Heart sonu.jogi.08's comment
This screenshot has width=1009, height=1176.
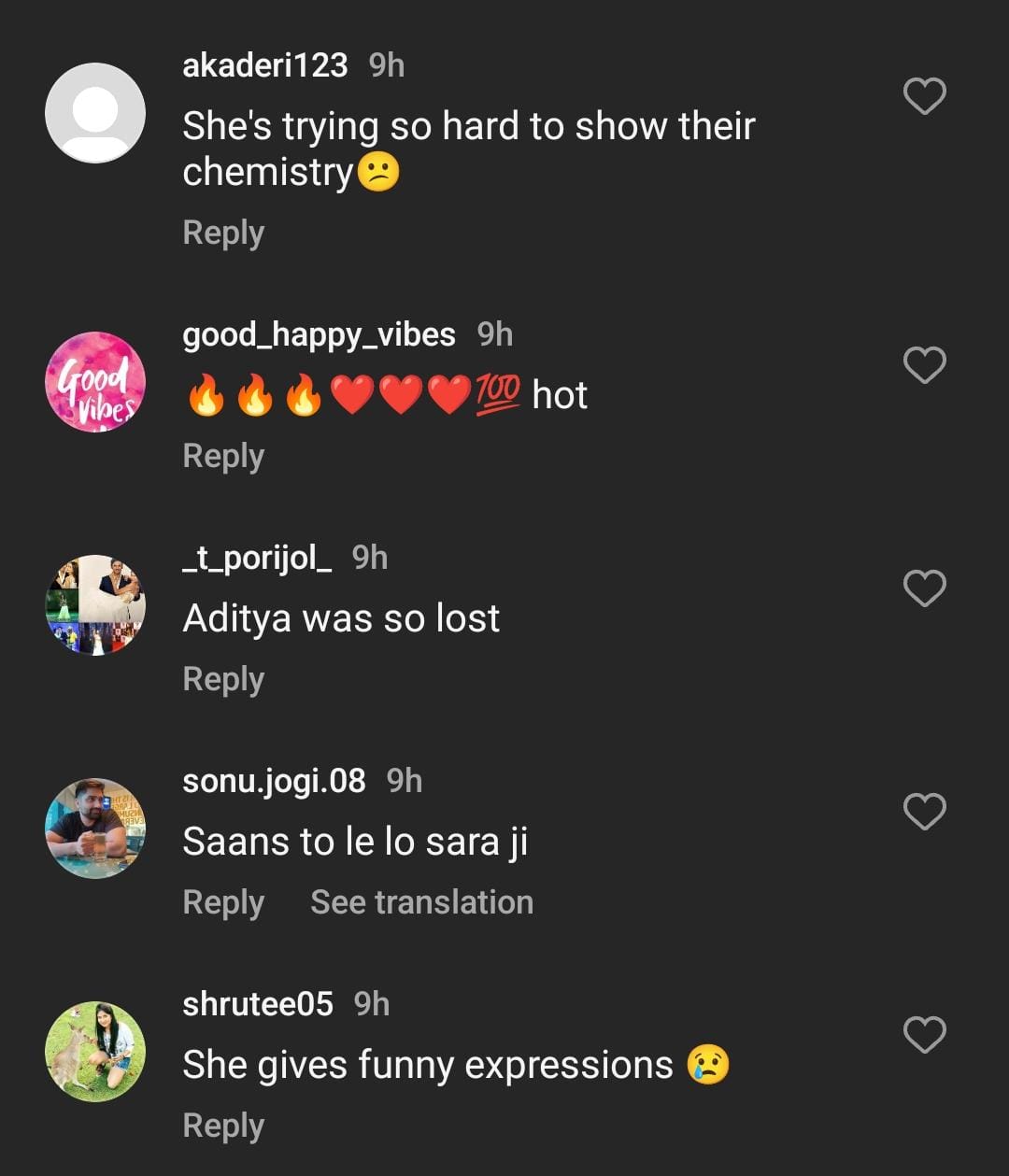(925, 812)
